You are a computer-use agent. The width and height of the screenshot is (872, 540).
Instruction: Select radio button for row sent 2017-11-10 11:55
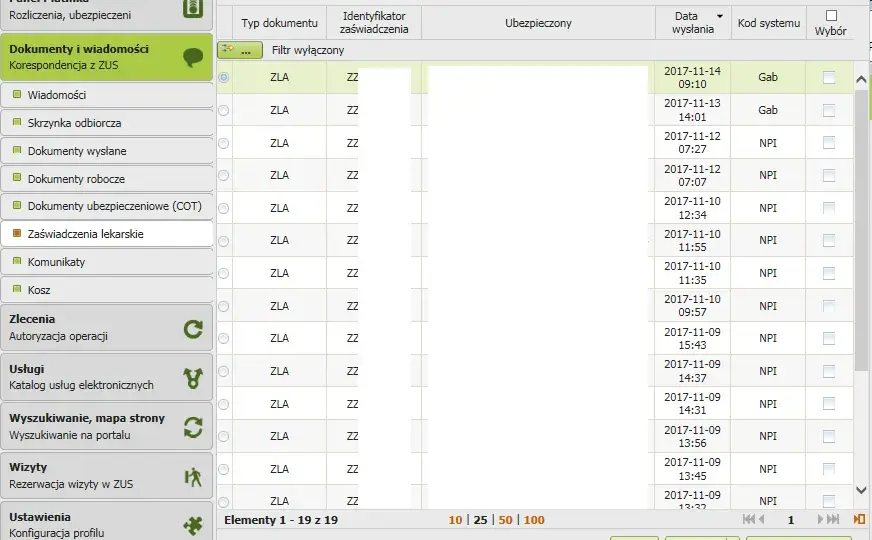point(224,241)
